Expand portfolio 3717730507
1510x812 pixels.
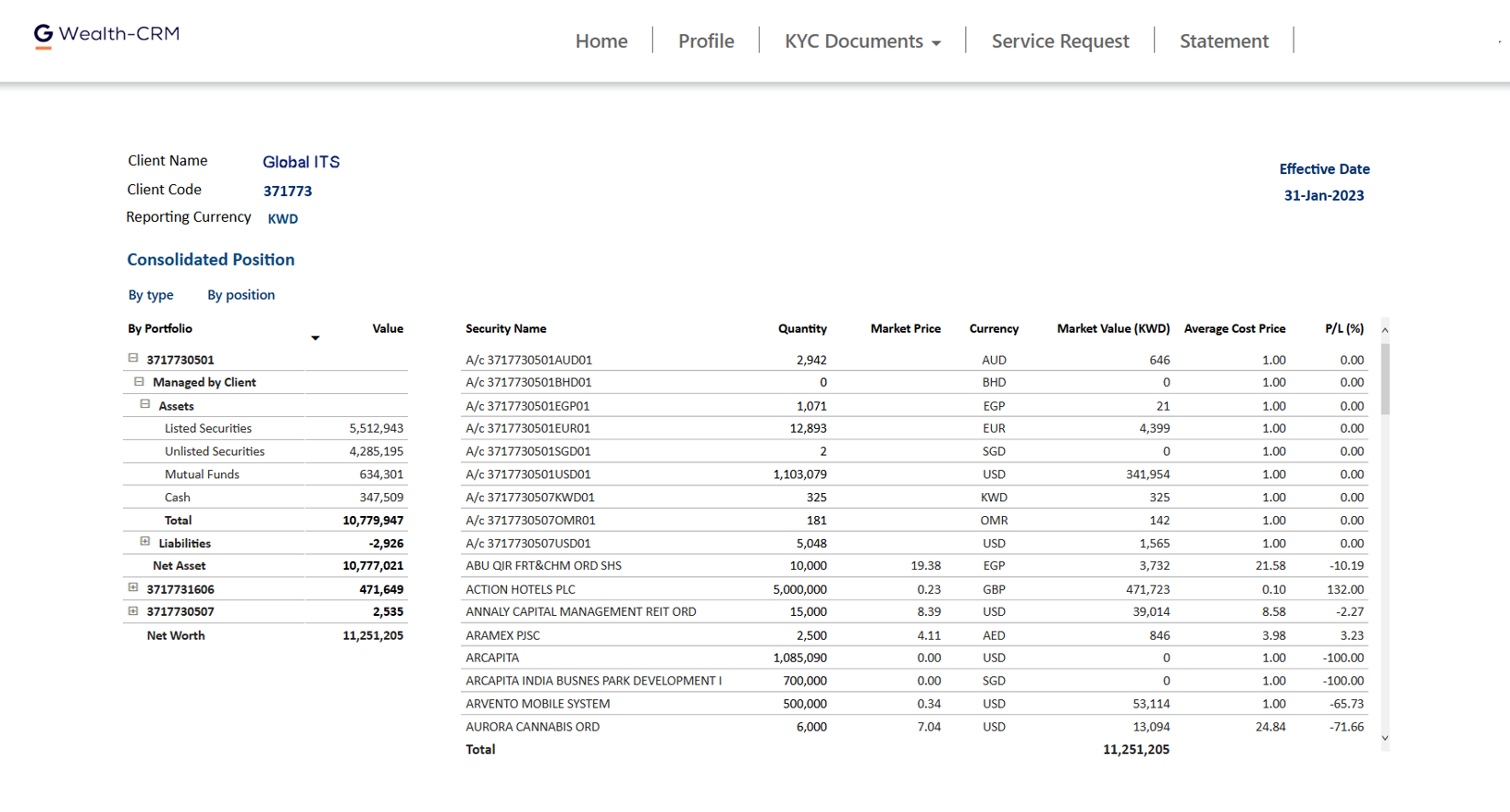tap(133, 610)
